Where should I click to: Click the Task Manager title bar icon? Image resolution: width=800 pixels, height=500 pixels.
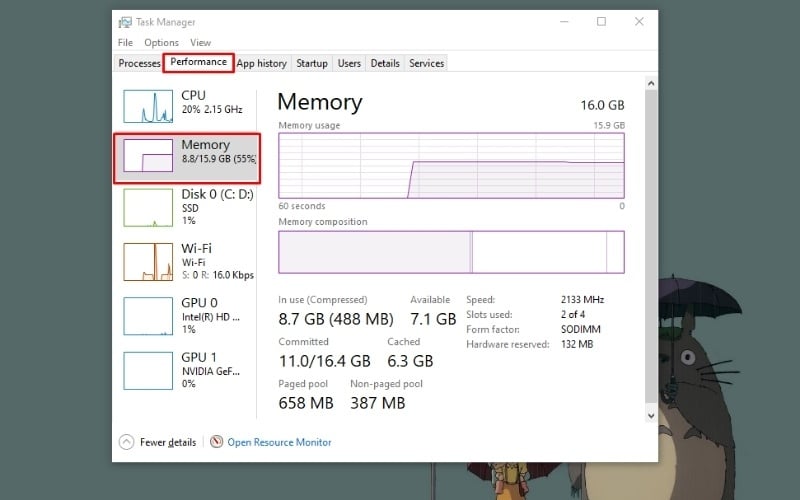[x=124, y=21]
